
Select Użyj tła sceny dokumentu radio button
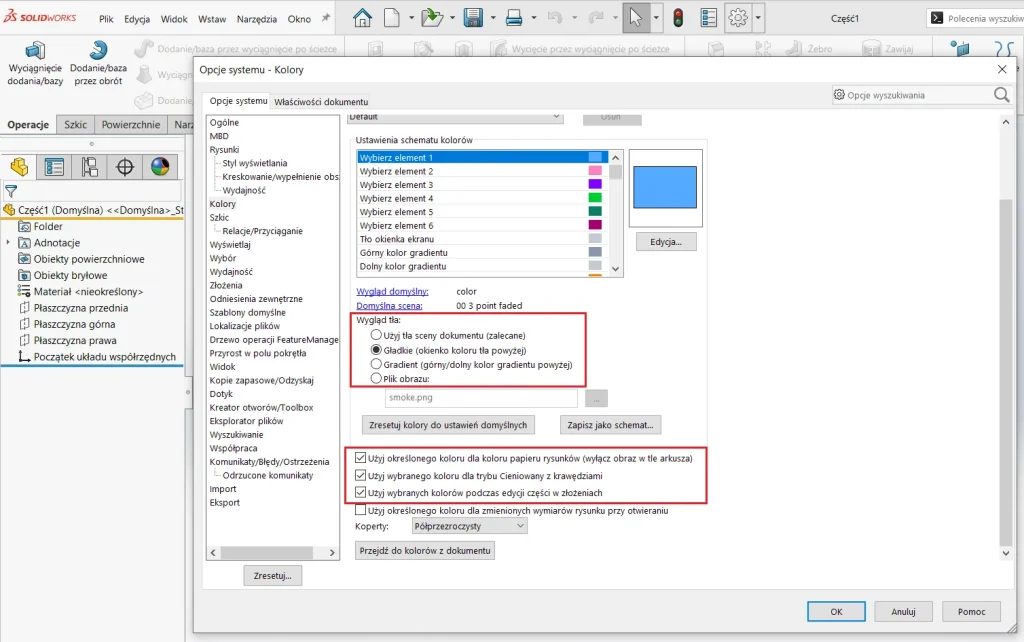click(x=376, y=335)
